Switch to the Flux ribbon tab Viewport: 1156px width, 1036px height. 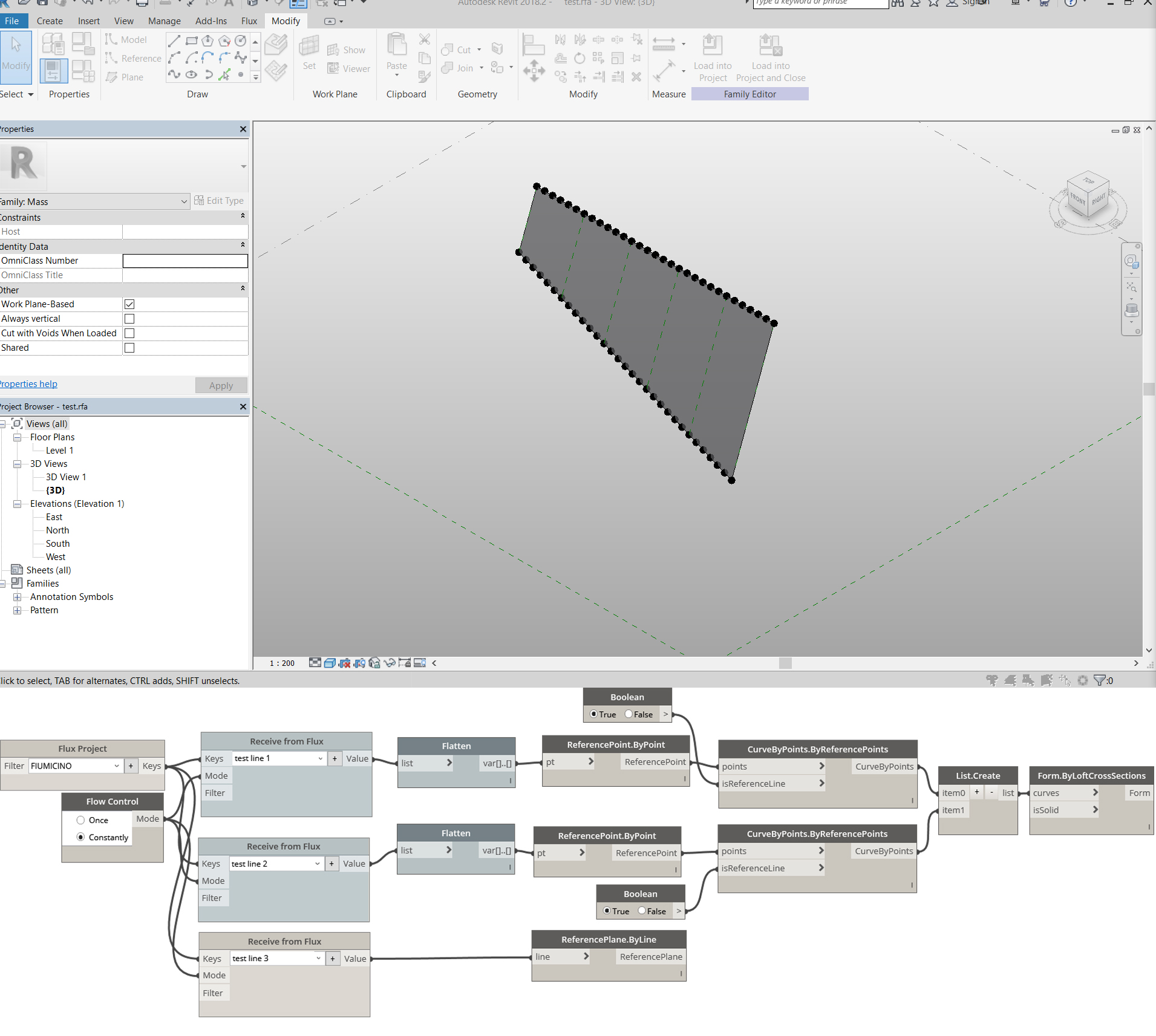249,21
